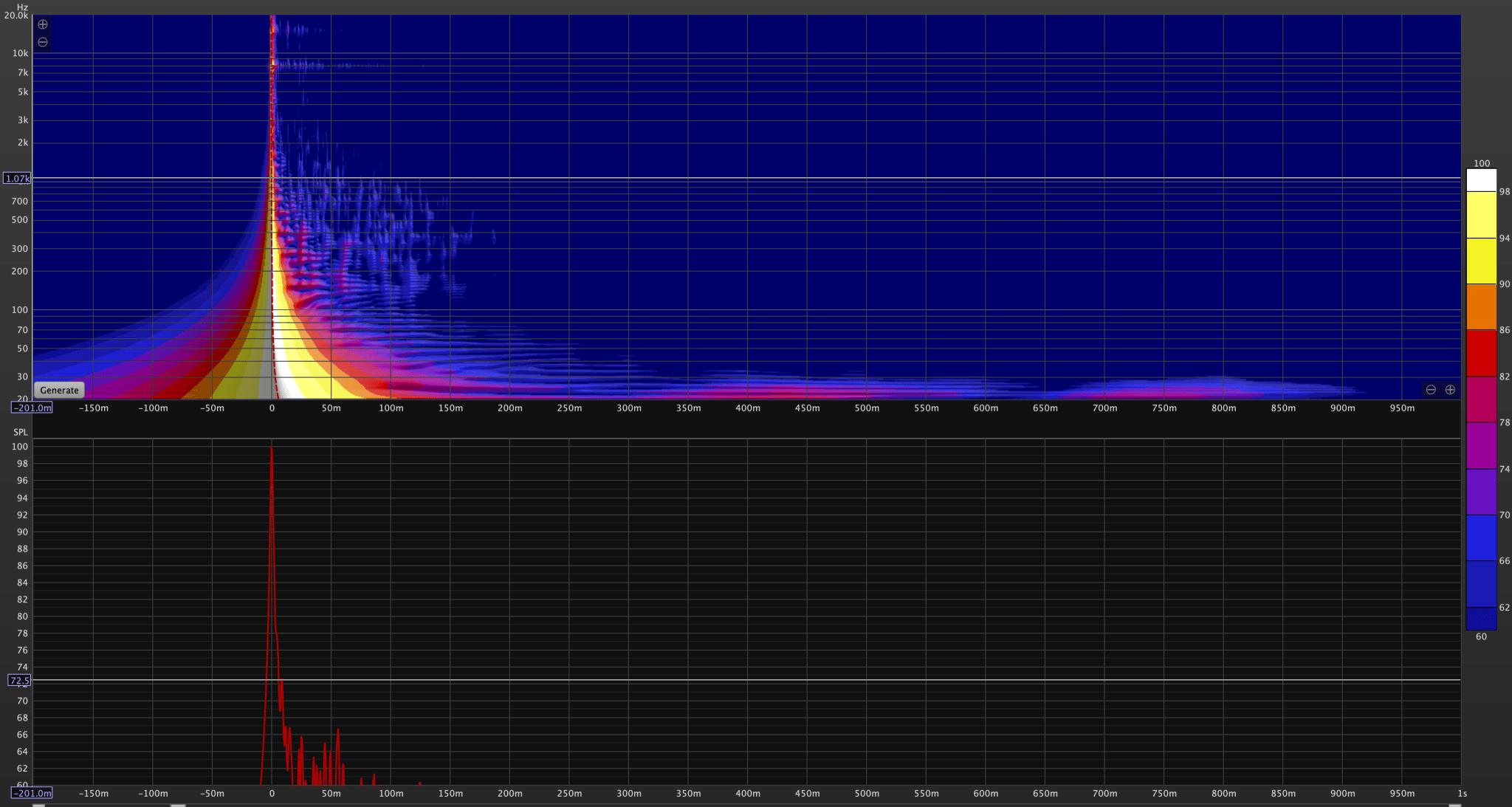
Task: Click the 1.07k frequency cursor value box
Action: [17, 179]
